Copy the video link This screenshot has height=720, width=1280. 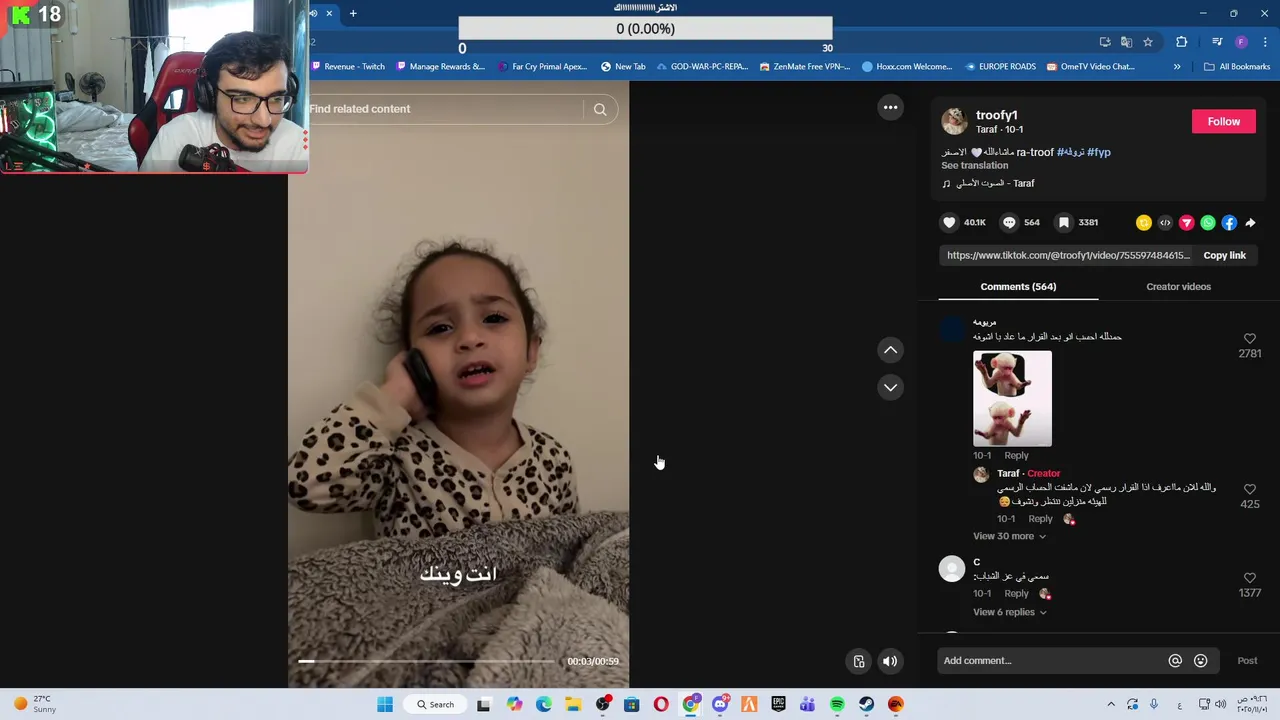(1224, 255)
